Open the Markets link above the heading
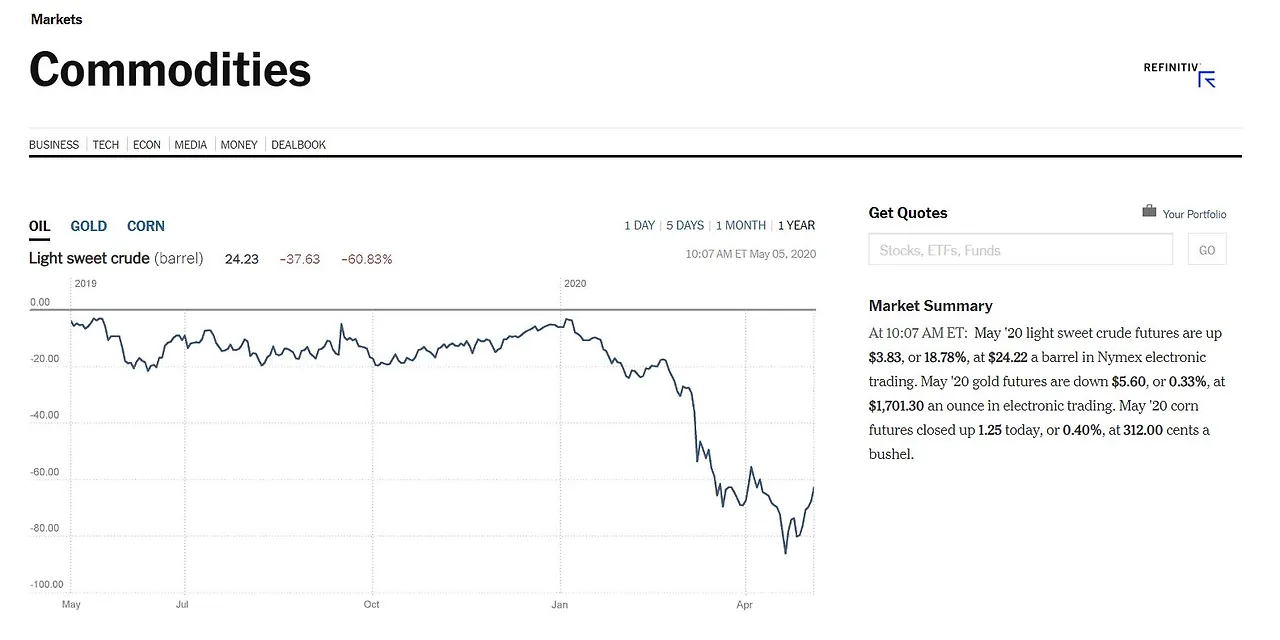This screenshot has height=640, width=1280. pos(57,18)
